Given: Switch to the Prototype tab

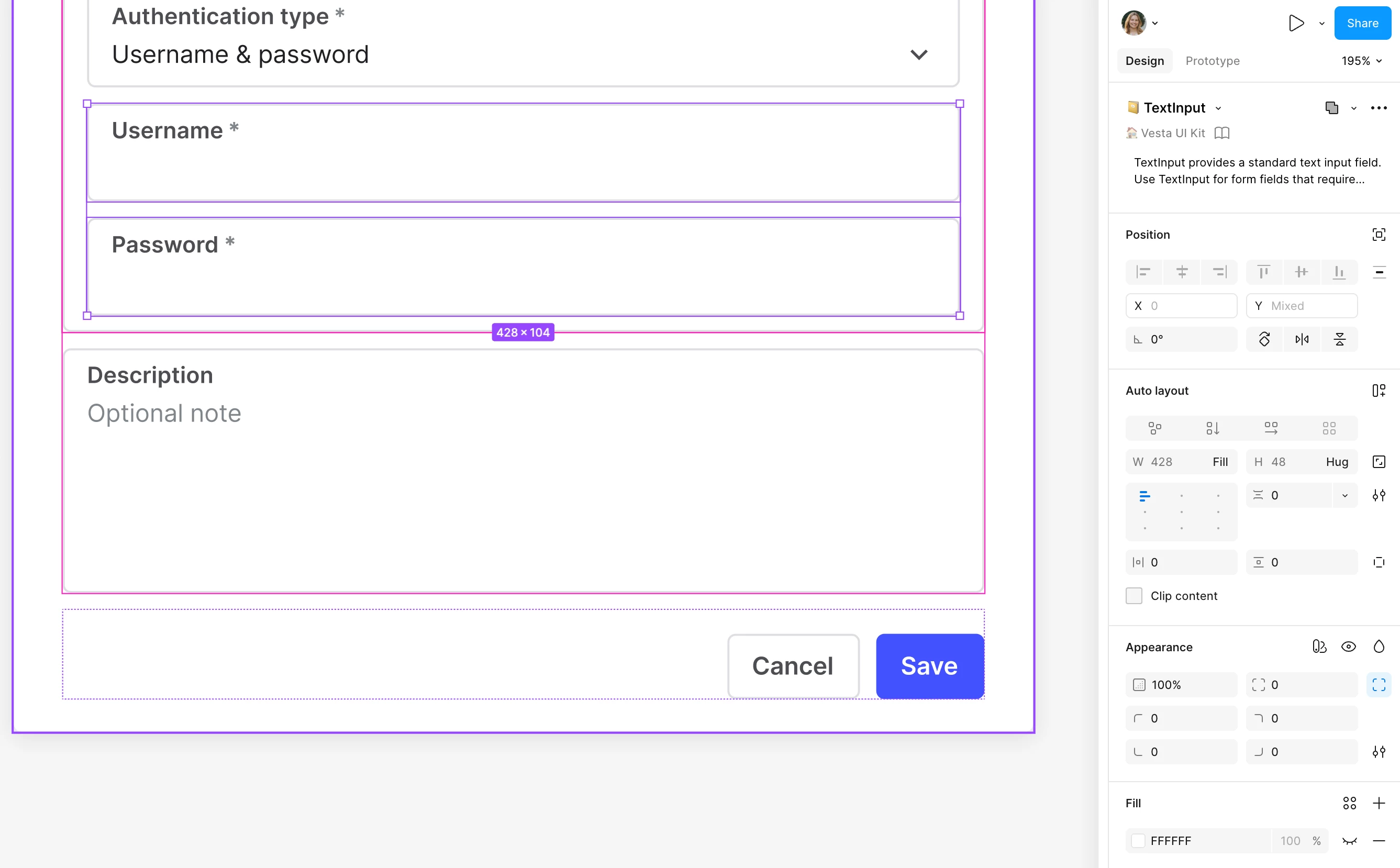Looking at the screenshot, I should [x=1212, y=61].
